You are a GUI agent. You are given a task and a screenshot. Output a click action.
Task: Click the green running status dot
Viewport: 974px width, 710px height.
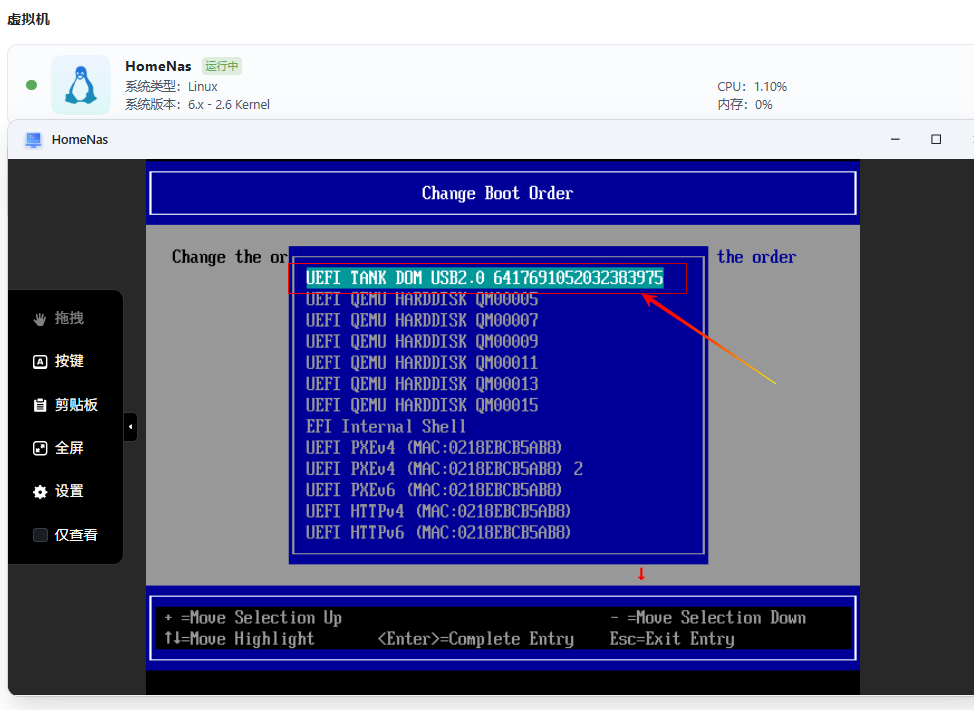tap(32, 85)
